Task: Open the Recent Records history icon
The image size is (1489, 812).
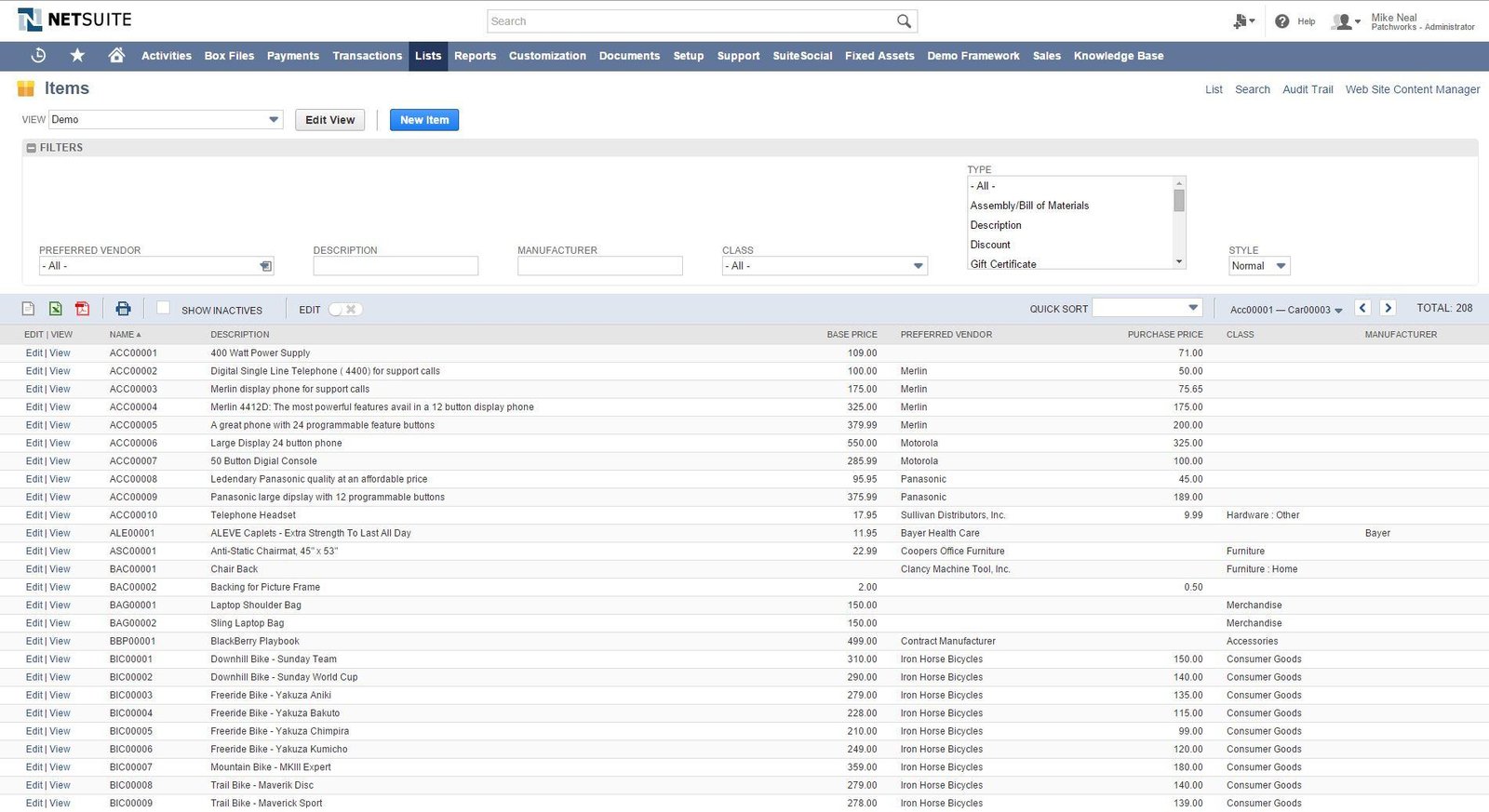Action: click(38, 56)
